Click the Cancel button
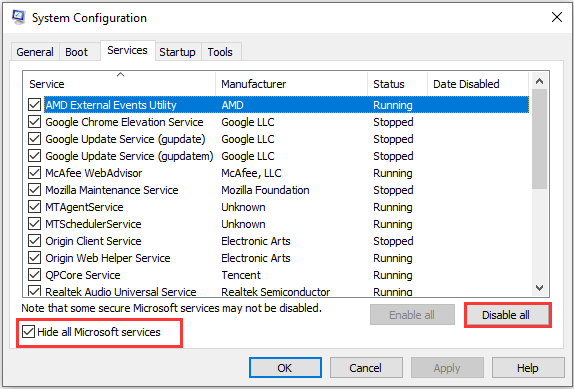This screenshot has width=574, height=389. coord(366,368)
